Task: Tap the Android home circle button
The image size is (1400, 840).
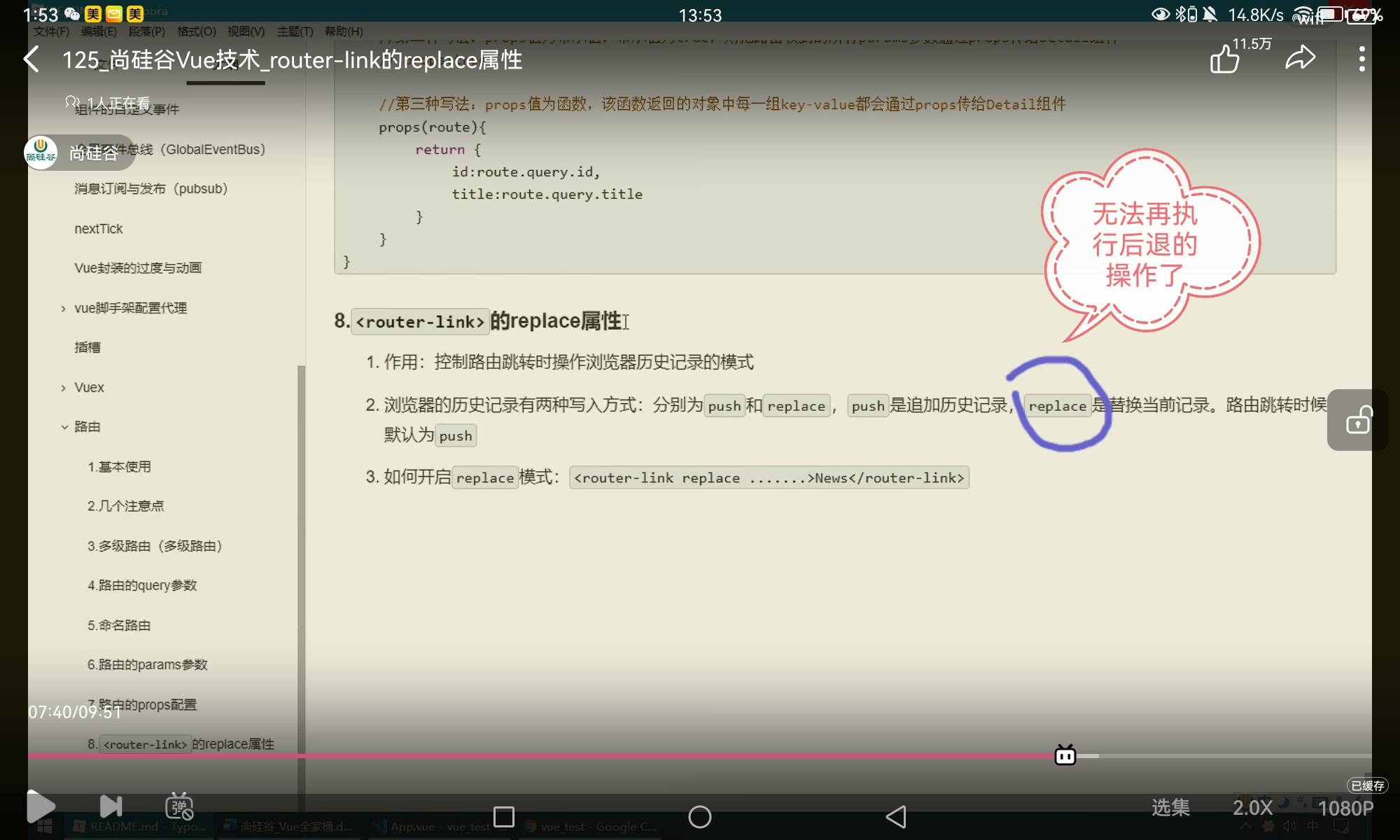Action: point(699,817)
